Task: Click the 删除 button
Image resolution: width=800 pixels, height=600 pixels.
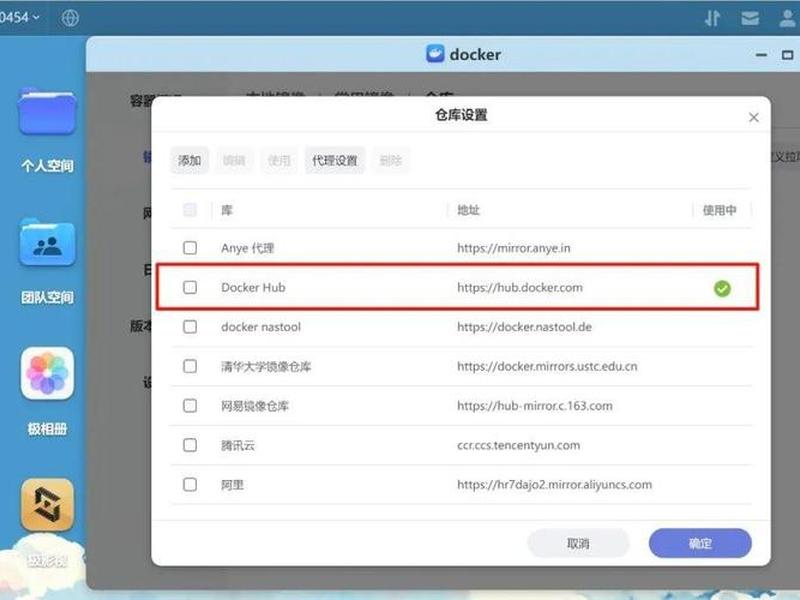Action: 391,160
